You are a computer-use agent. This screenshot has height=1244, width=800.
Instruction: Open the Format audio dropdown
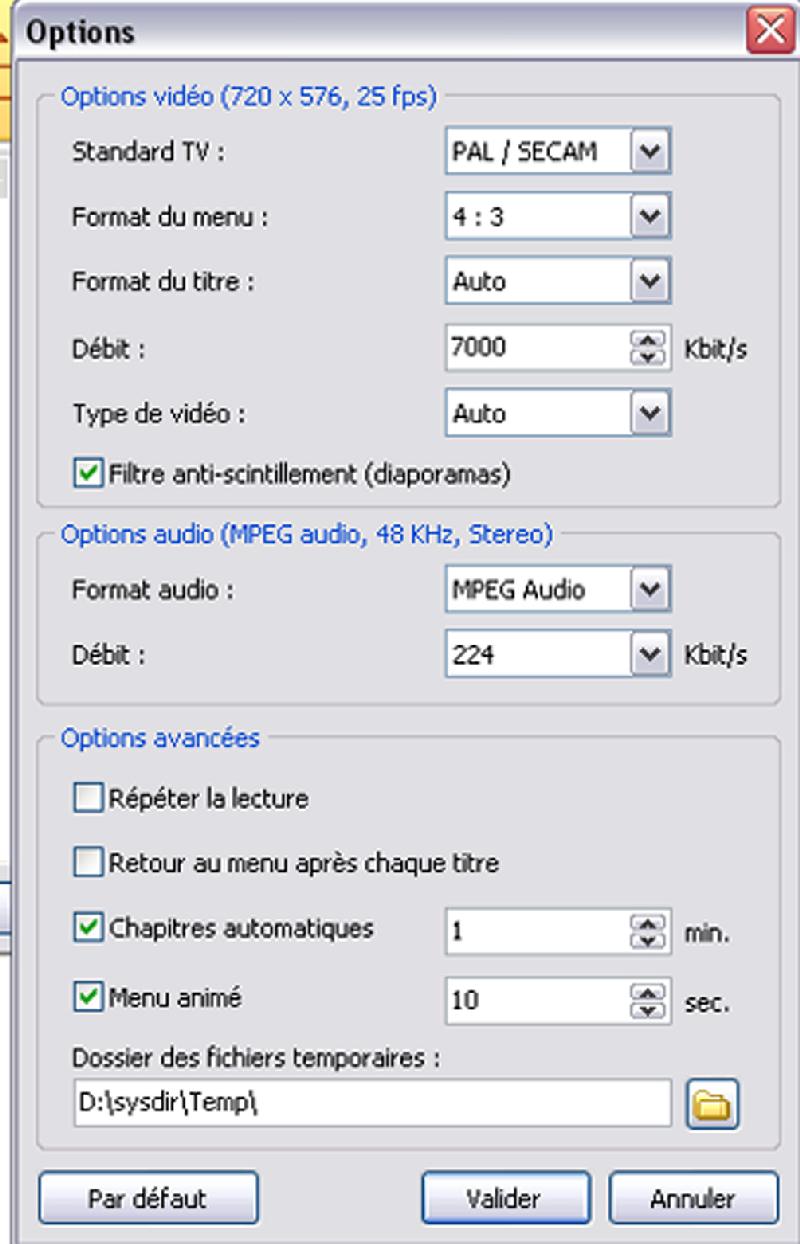click(x=650, y=590)
